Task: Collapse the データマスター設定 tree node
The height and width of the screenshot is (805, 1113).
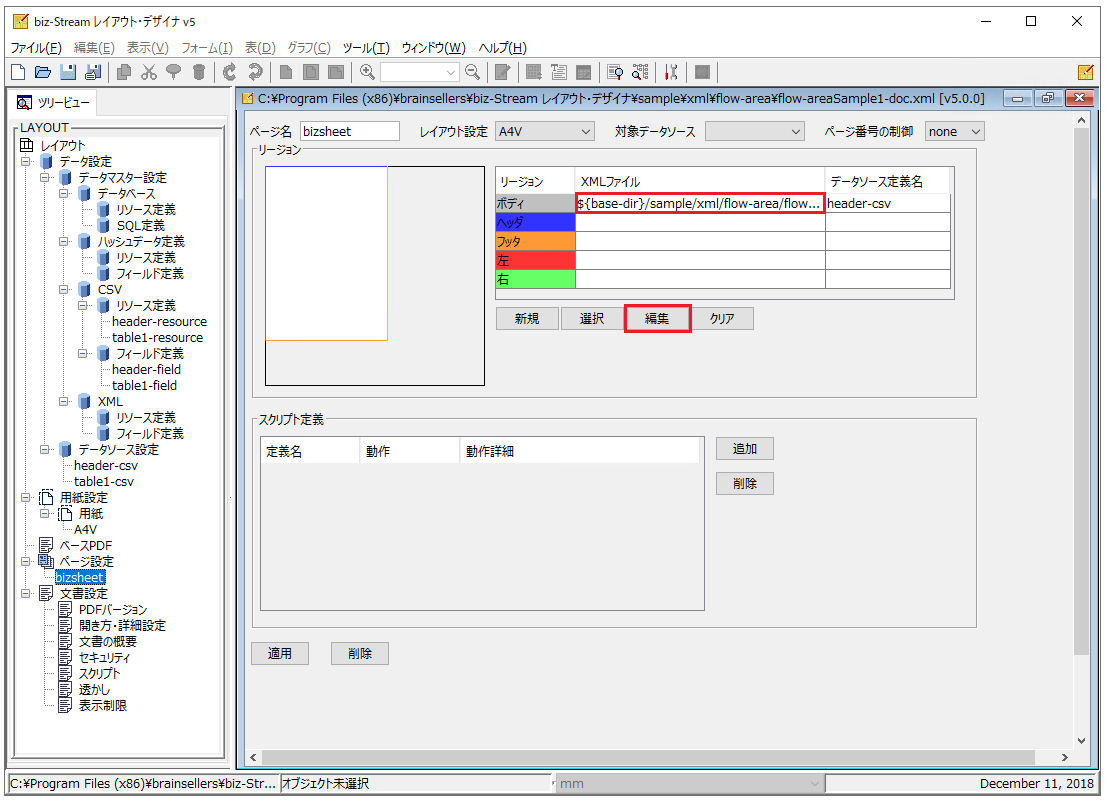Action: pos(45,177)
